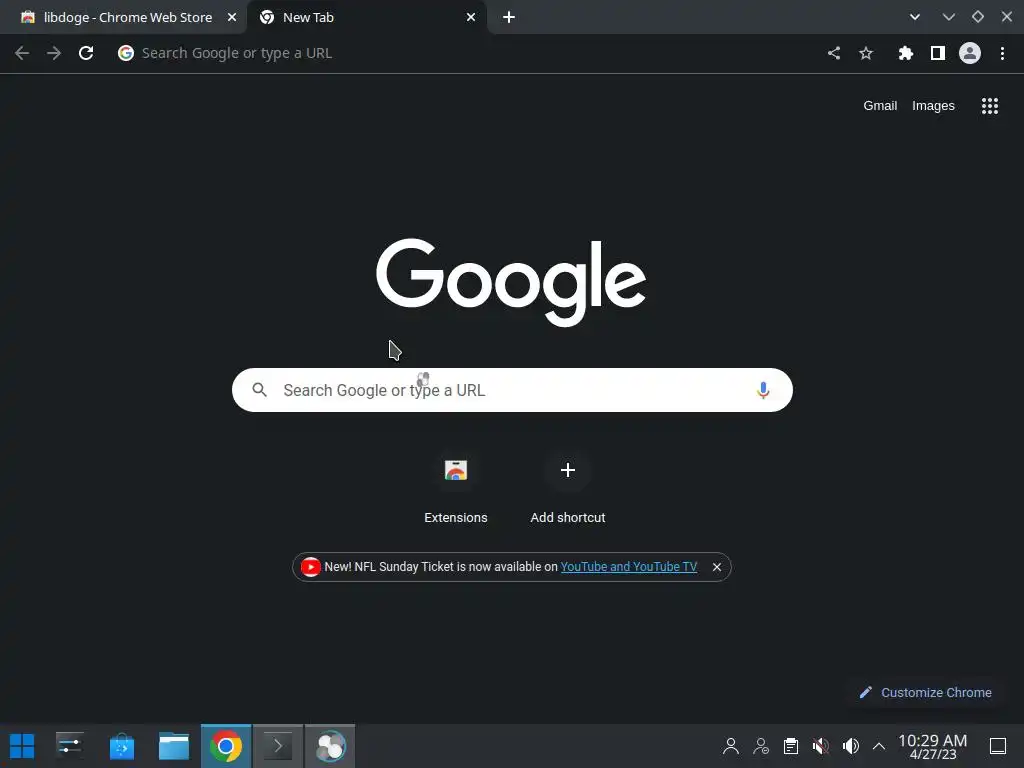The height and width of the screenshot is (768, 1024).
Task: Close the New Tab tab
Action: pos(471,18)
